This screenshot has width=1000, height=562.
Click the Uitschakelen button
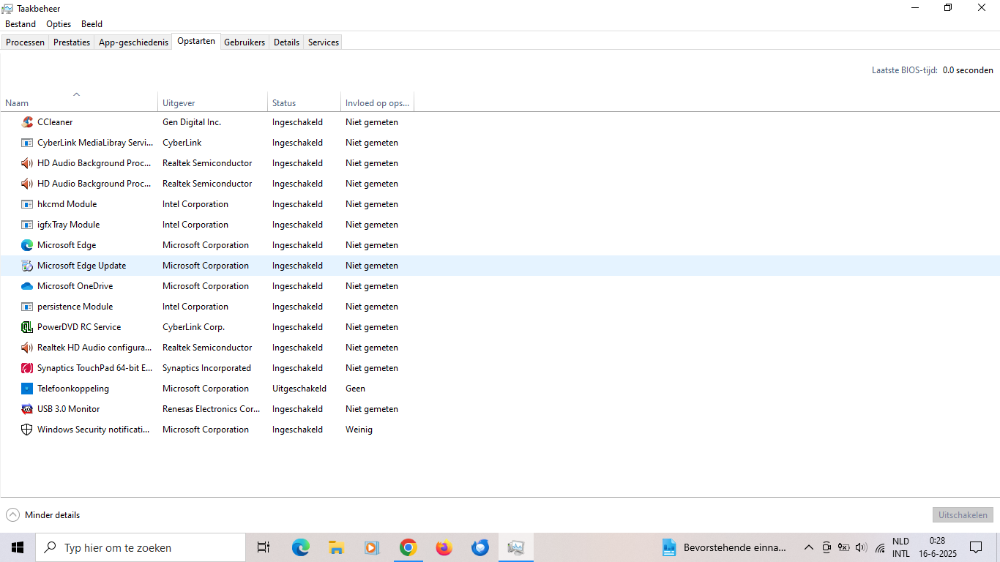click(x=962, y=515)
